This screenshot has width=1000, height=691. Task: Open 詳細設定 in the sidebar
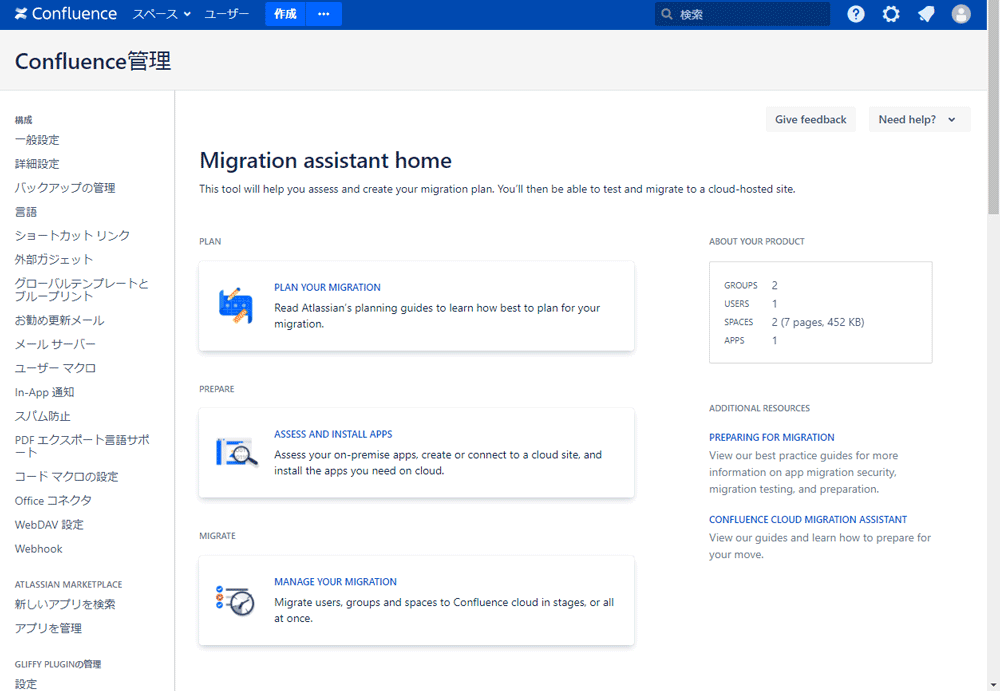(x=37, y=164)
